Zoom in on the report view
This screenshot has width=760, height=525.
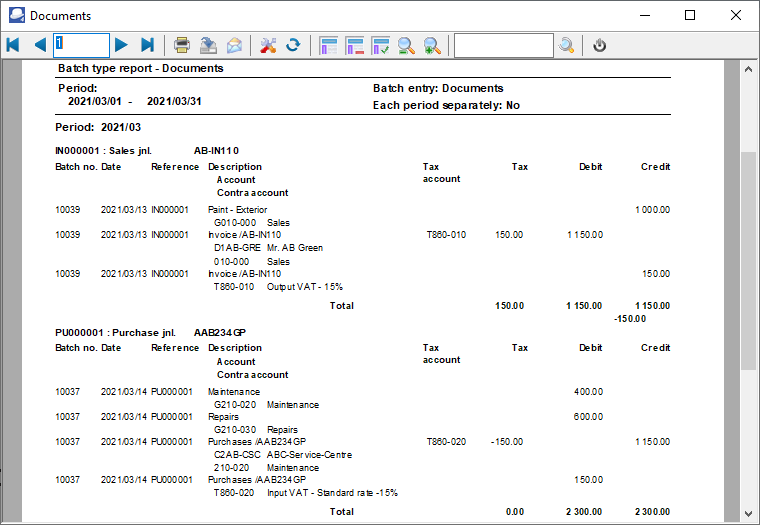[x=432, y=45]
